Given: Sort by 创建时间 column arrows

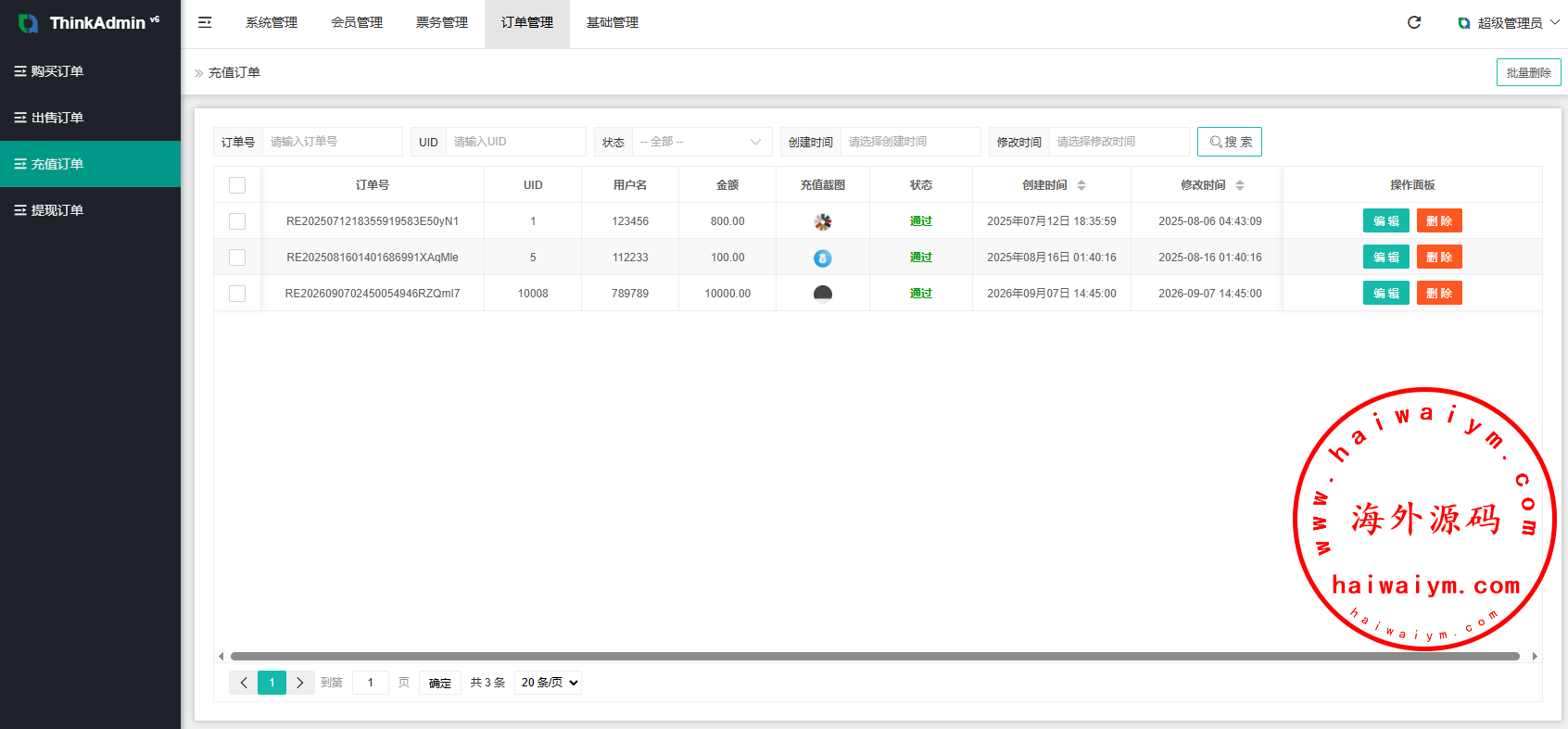Looking at the screenshot, I should click(1081, 185).
